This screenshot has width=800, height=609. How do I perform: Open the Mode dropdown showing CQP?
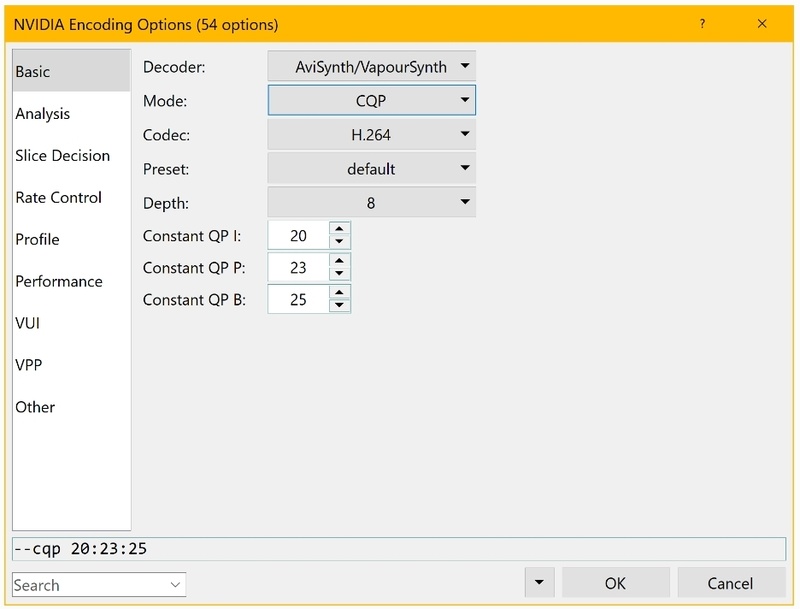[371, 101]
